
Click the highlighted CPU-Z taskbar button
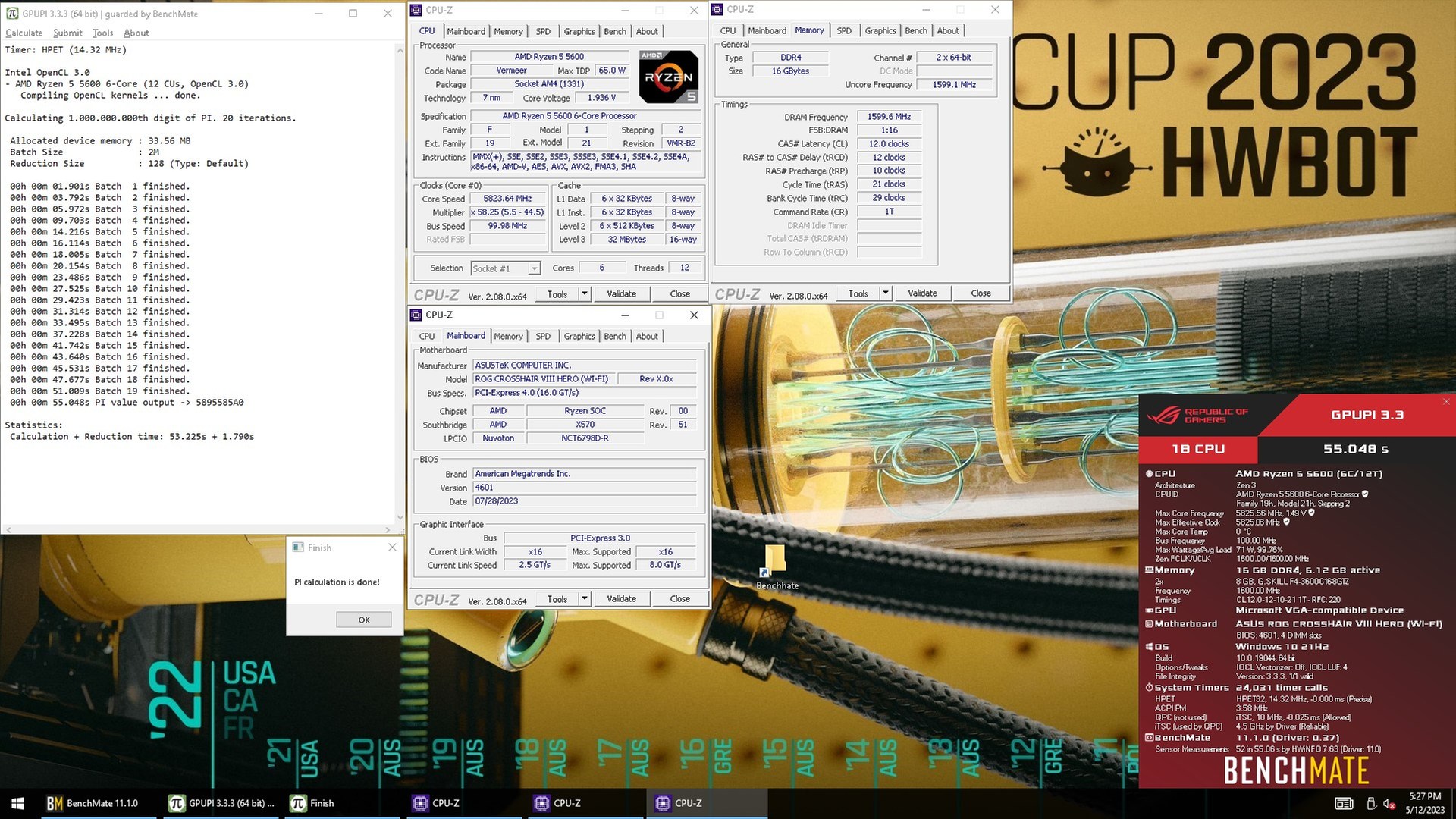707,803
